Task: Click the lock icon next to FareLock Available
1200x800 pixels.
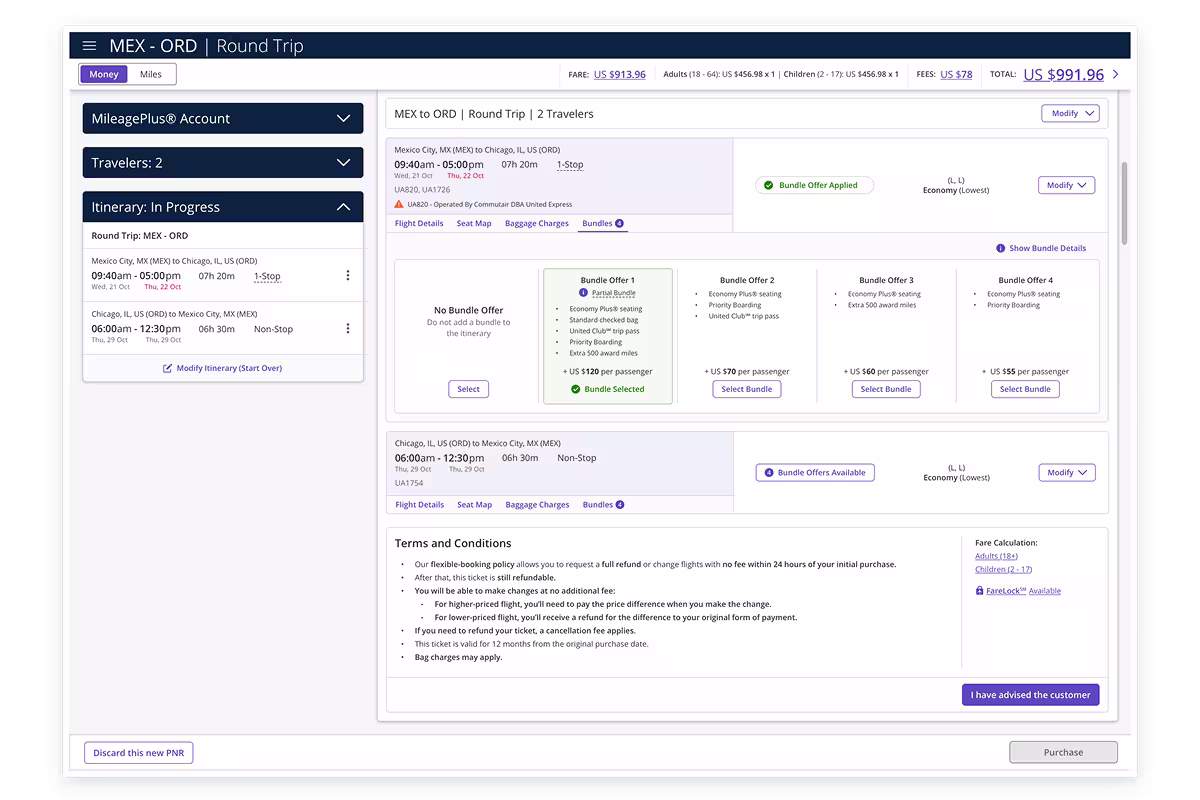Action: [x=981, y=590]
